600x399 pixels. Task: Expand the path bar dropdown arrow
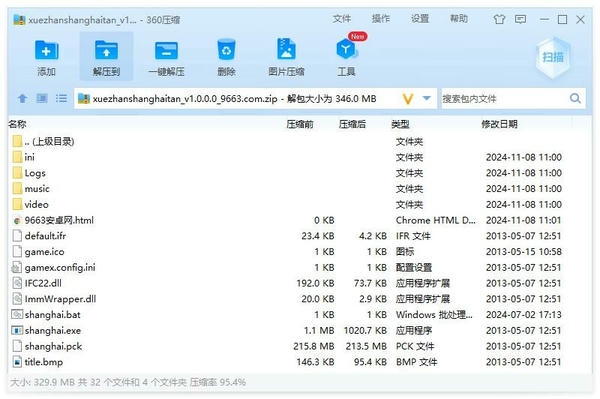pos(426,98)
